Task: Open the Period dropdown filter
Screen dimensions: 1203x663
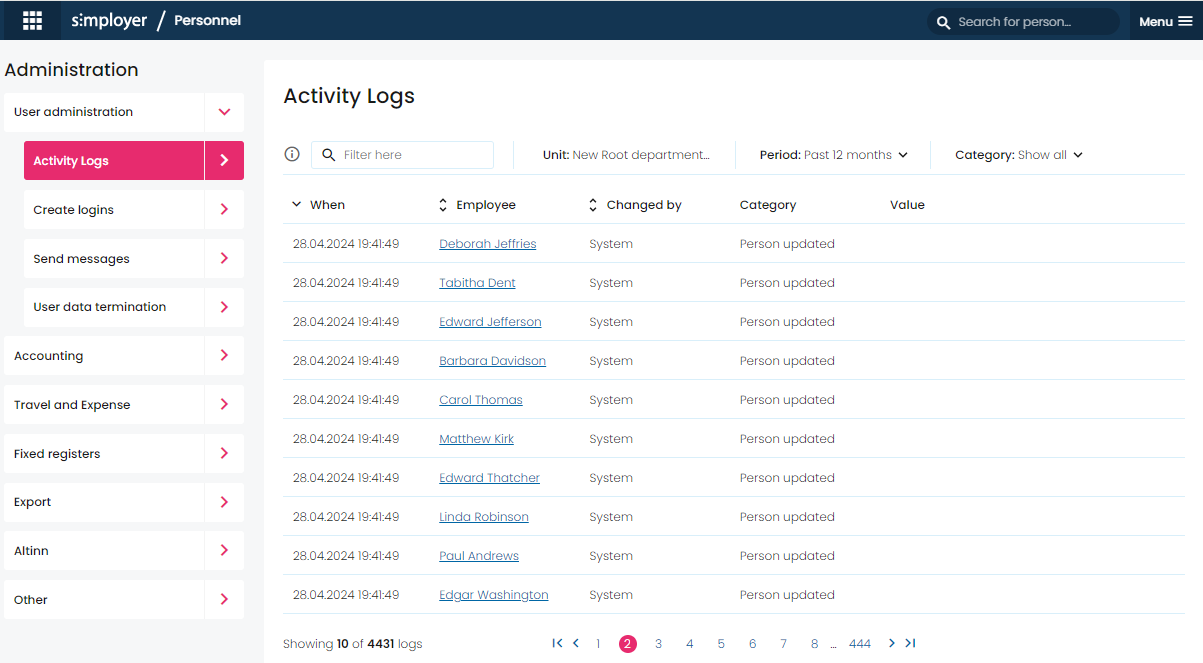Action: [x=834, y=155]
